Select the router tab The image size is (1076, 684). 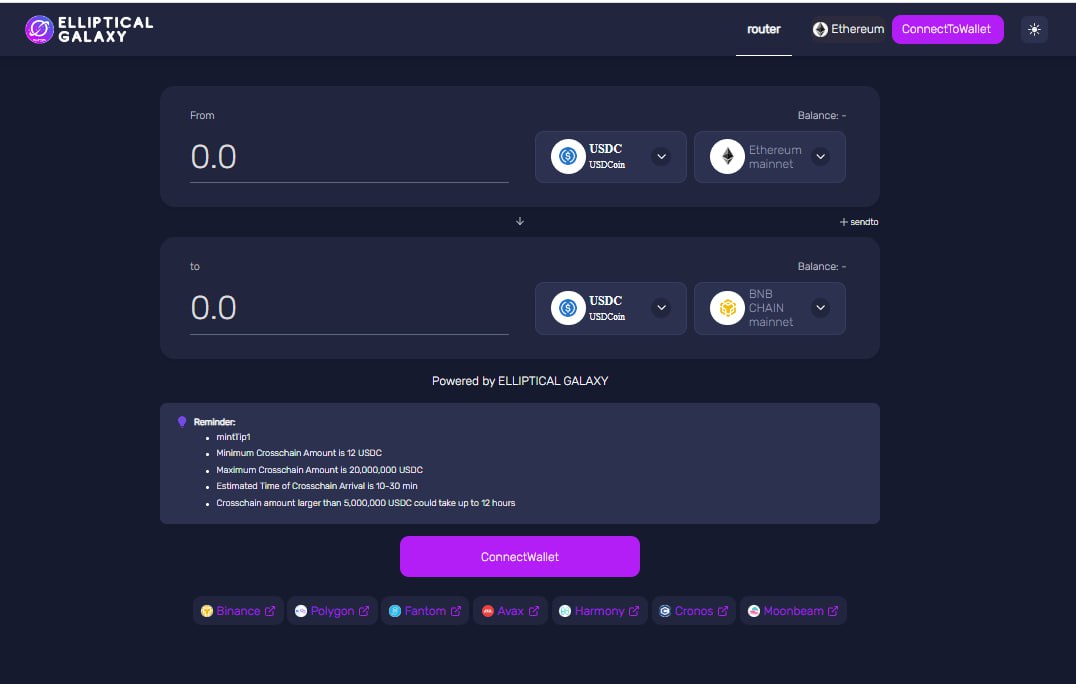[764, 30]
